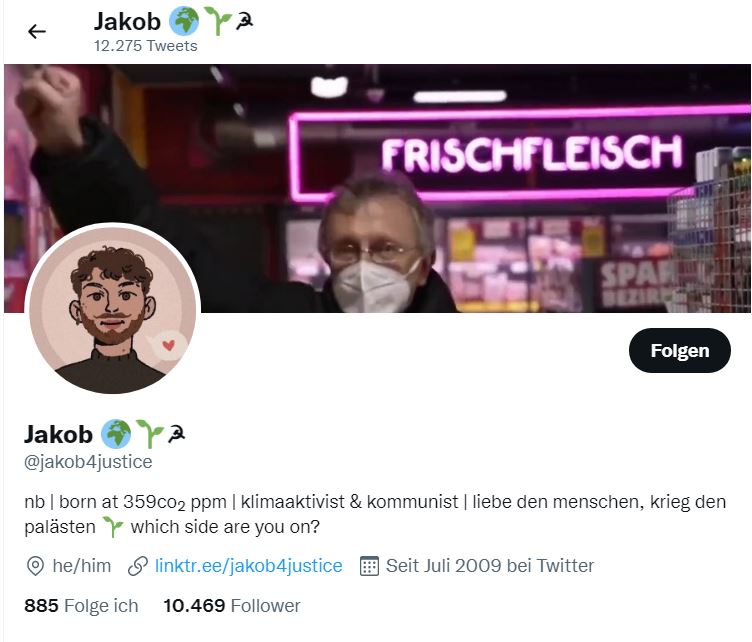View the 885 Folge ich list

(81, 606)
